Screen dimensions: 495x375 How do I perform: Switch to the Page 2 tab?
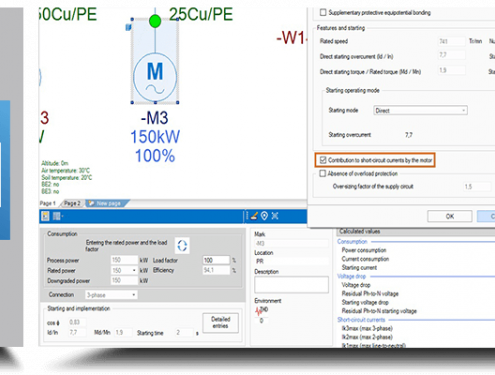click(72, 203)
